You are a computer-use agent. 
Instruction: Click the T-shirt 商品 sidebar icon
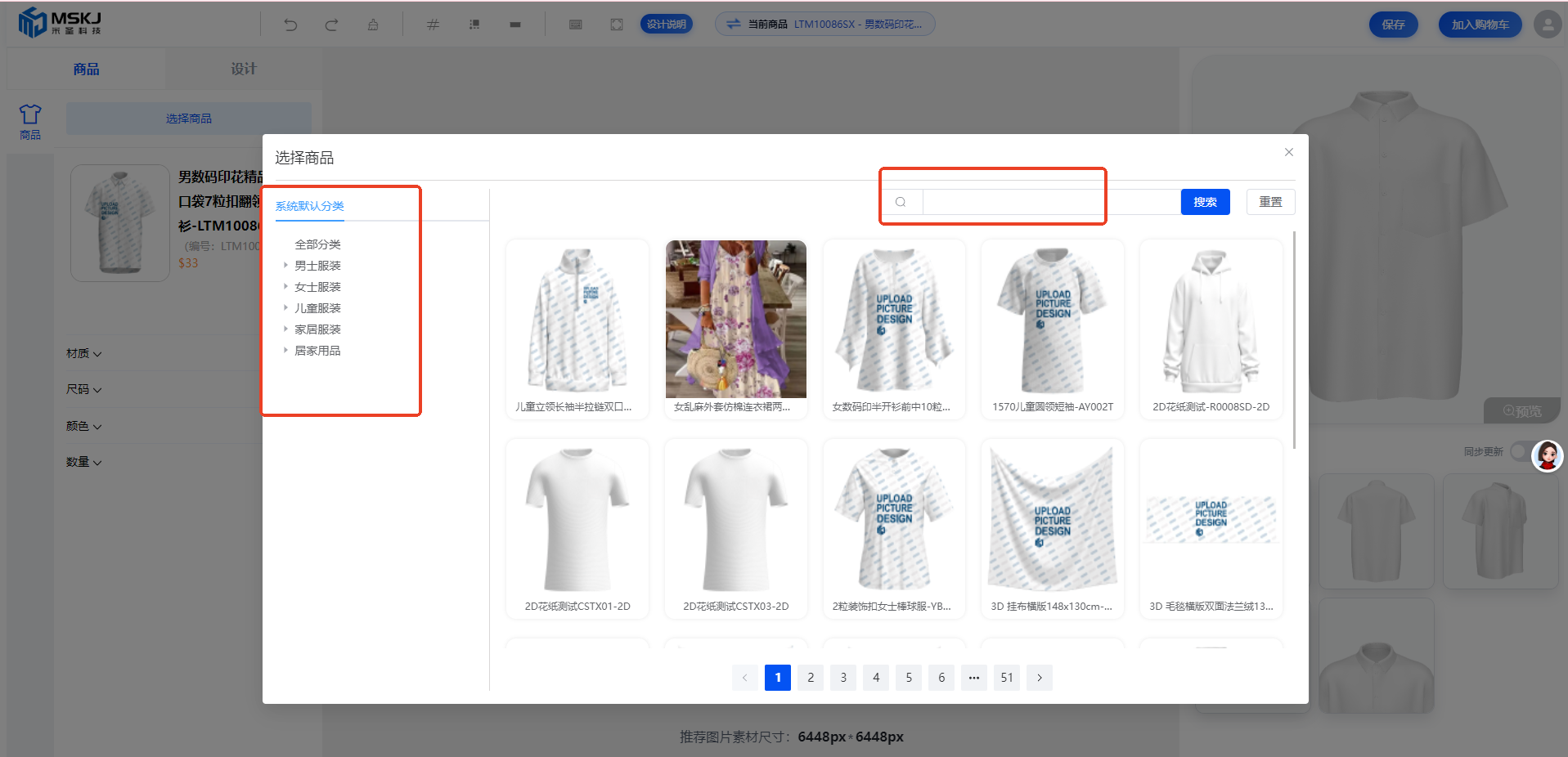pyautogui.click(x=30, y=121)
